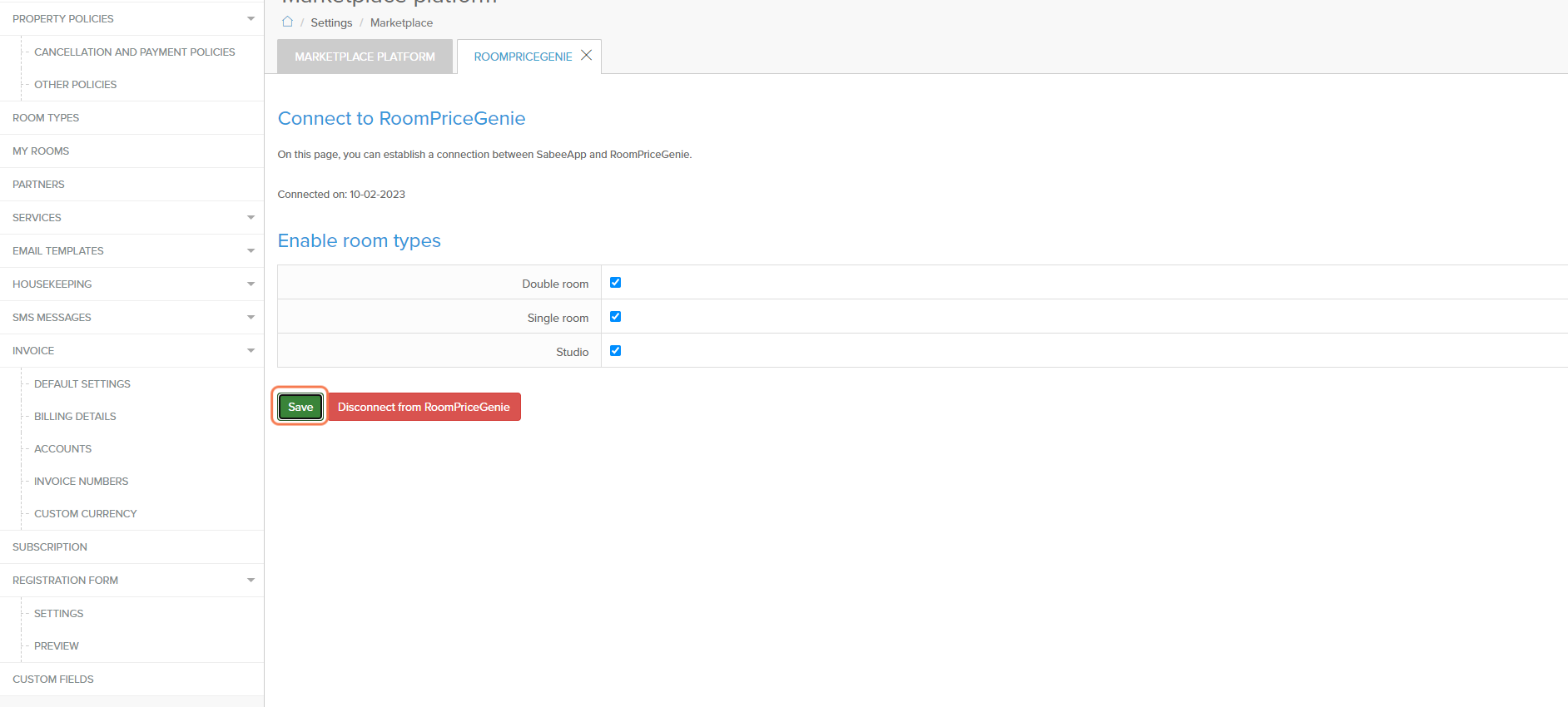Expand Housekeeping dropdown arrow
1568x707 pixels.
(251, 284)
